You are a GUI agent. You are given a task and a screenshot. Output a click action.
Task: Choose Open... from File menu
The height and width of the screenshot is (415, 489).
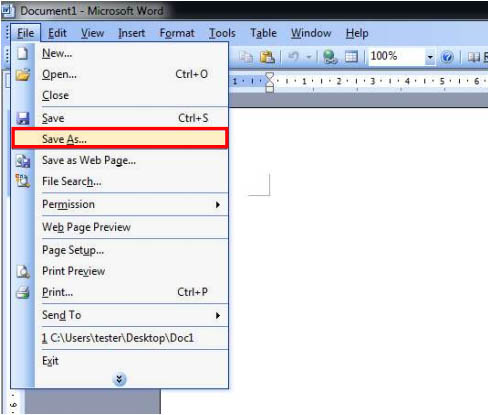click(x=120, y=74)
